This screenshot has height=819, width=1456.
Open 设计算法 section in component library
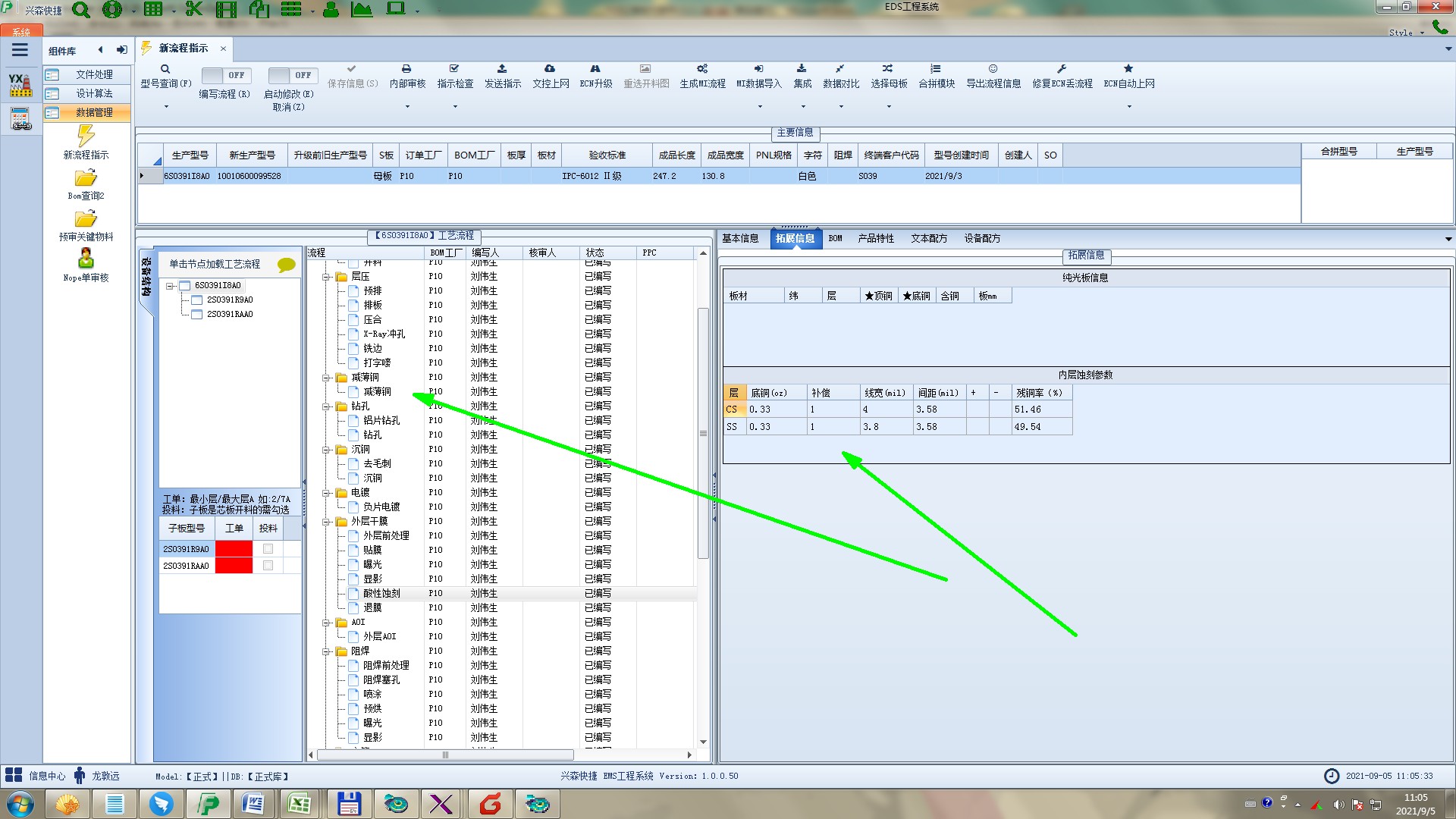coord(87,94)
